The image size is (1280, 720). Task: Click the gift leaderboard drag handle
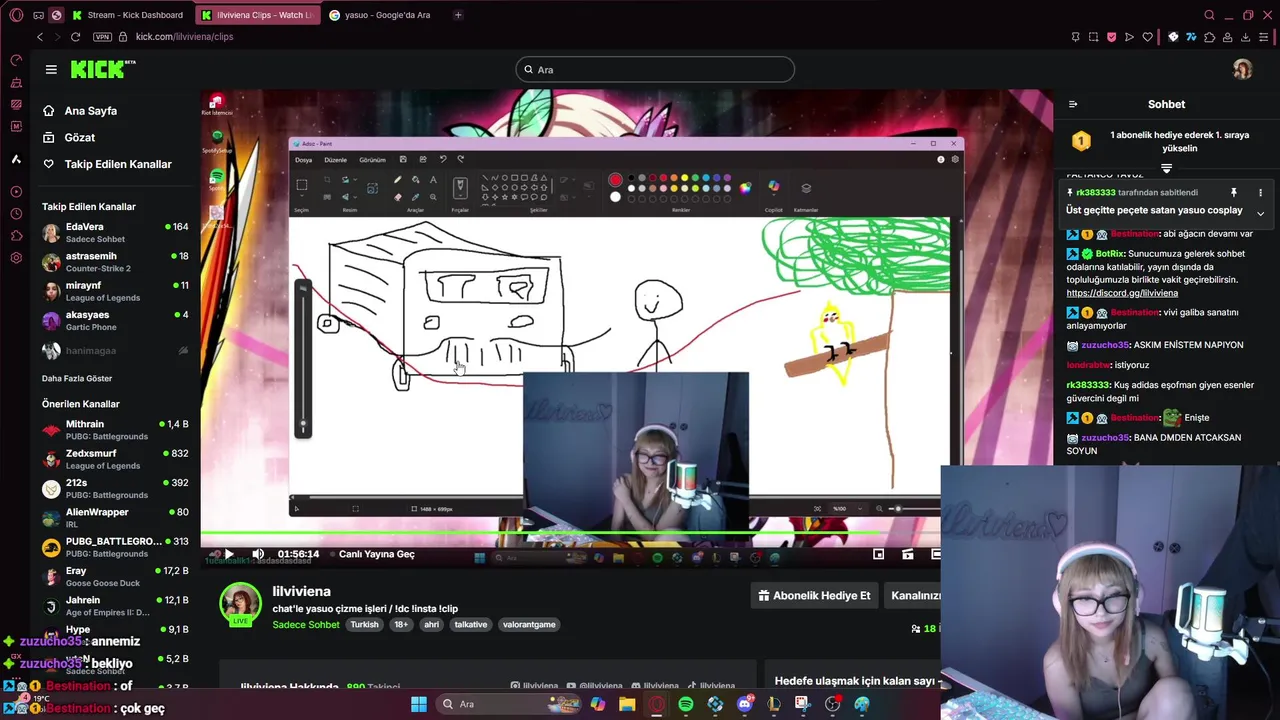pyautogui.click(x=1166, y=169)
